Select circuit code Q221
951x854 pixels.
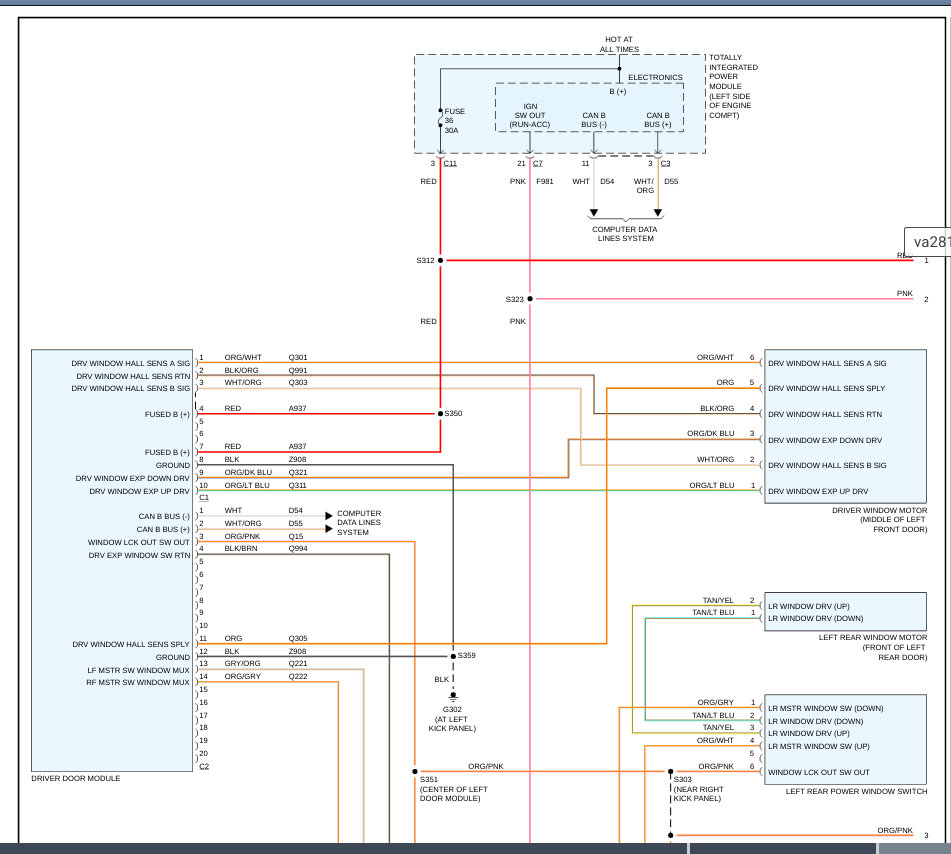pyautogui.click(x=298, y=664)
